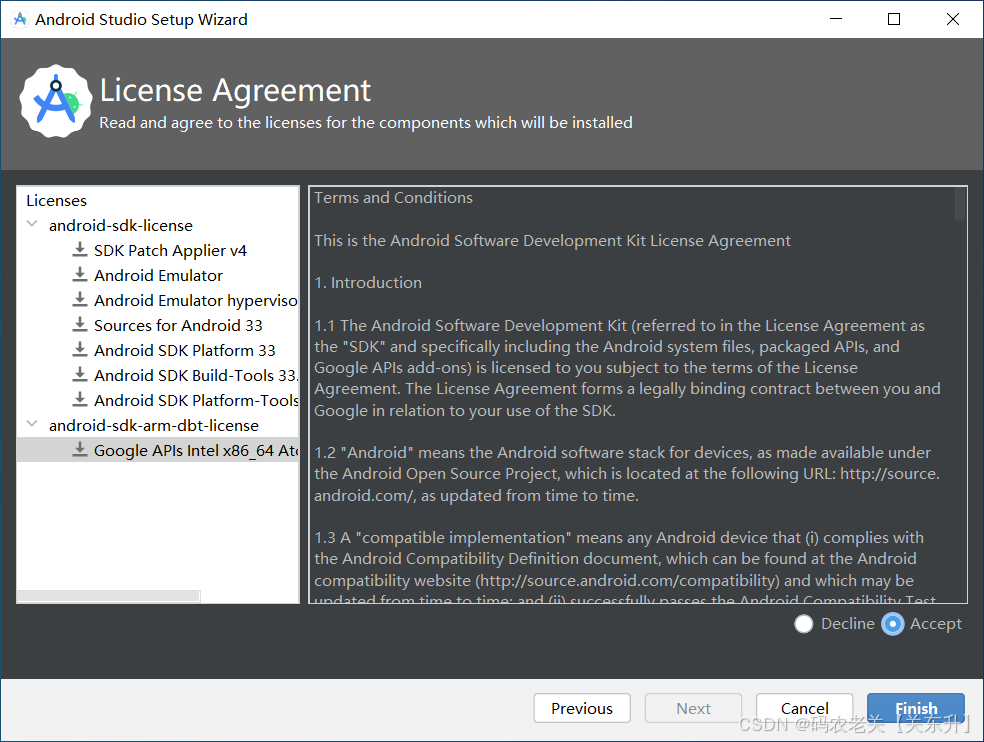The height and width of the screenshot is (742, 984).
Task: Click download icon beside Google APIs Intel x86_64
Action: (80, 450)
